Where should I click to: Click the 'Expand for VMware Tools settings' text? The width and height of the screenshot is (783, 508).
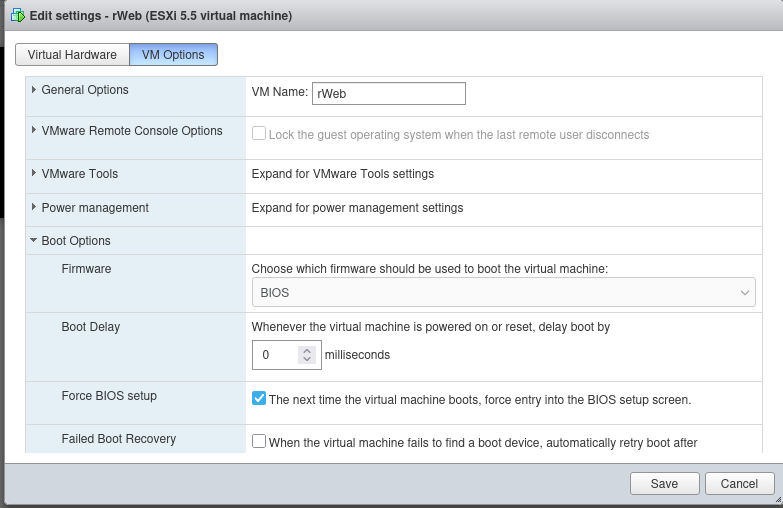343,174
